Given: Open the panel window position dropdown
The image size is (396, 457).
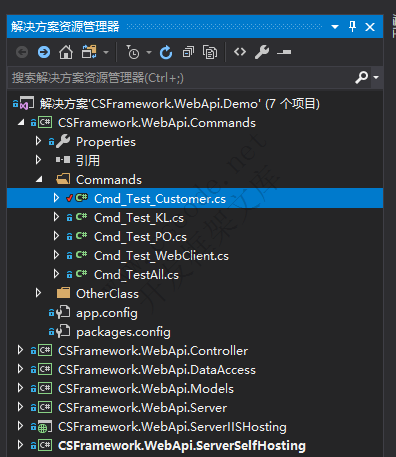Looking at the screenshot, I should point(335,27).
